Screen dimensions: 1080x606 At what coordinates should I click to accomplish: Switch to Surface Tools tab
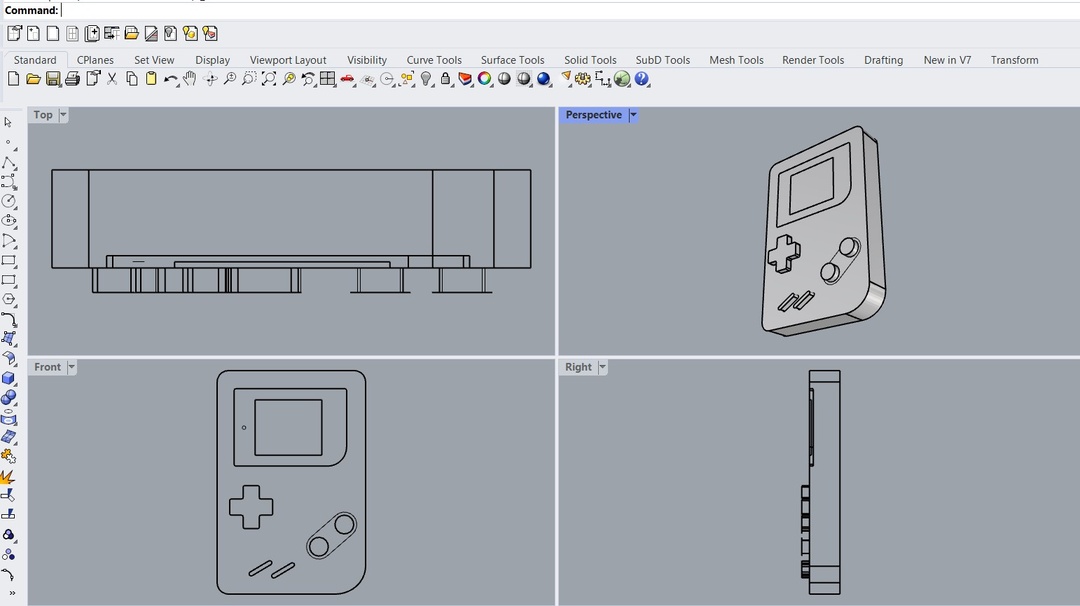(512, 60)
